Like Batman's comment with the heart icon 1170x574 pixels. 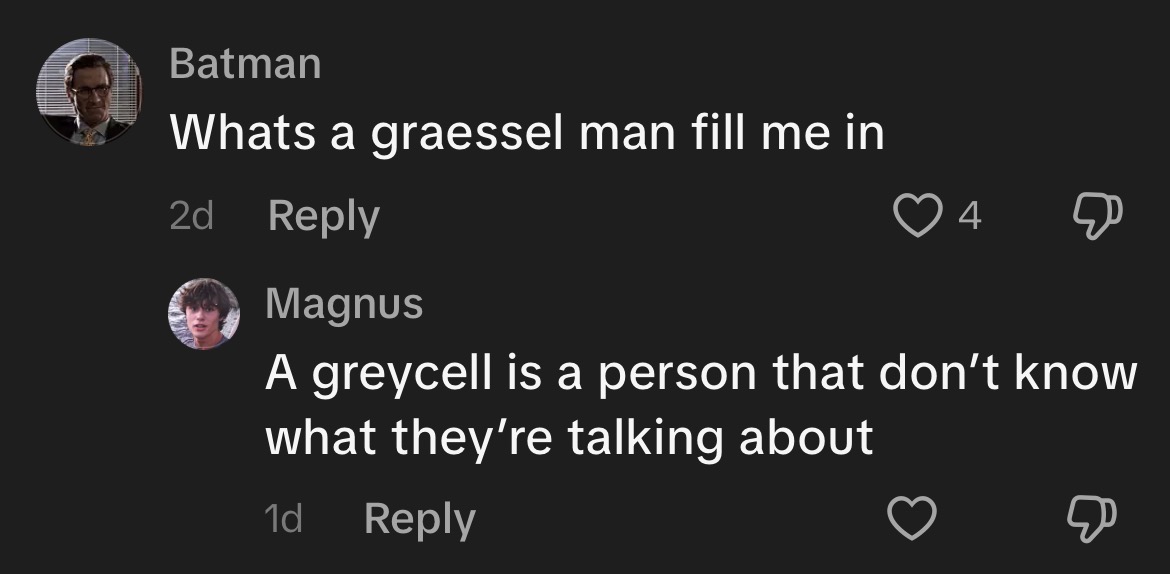coord(915,215)
